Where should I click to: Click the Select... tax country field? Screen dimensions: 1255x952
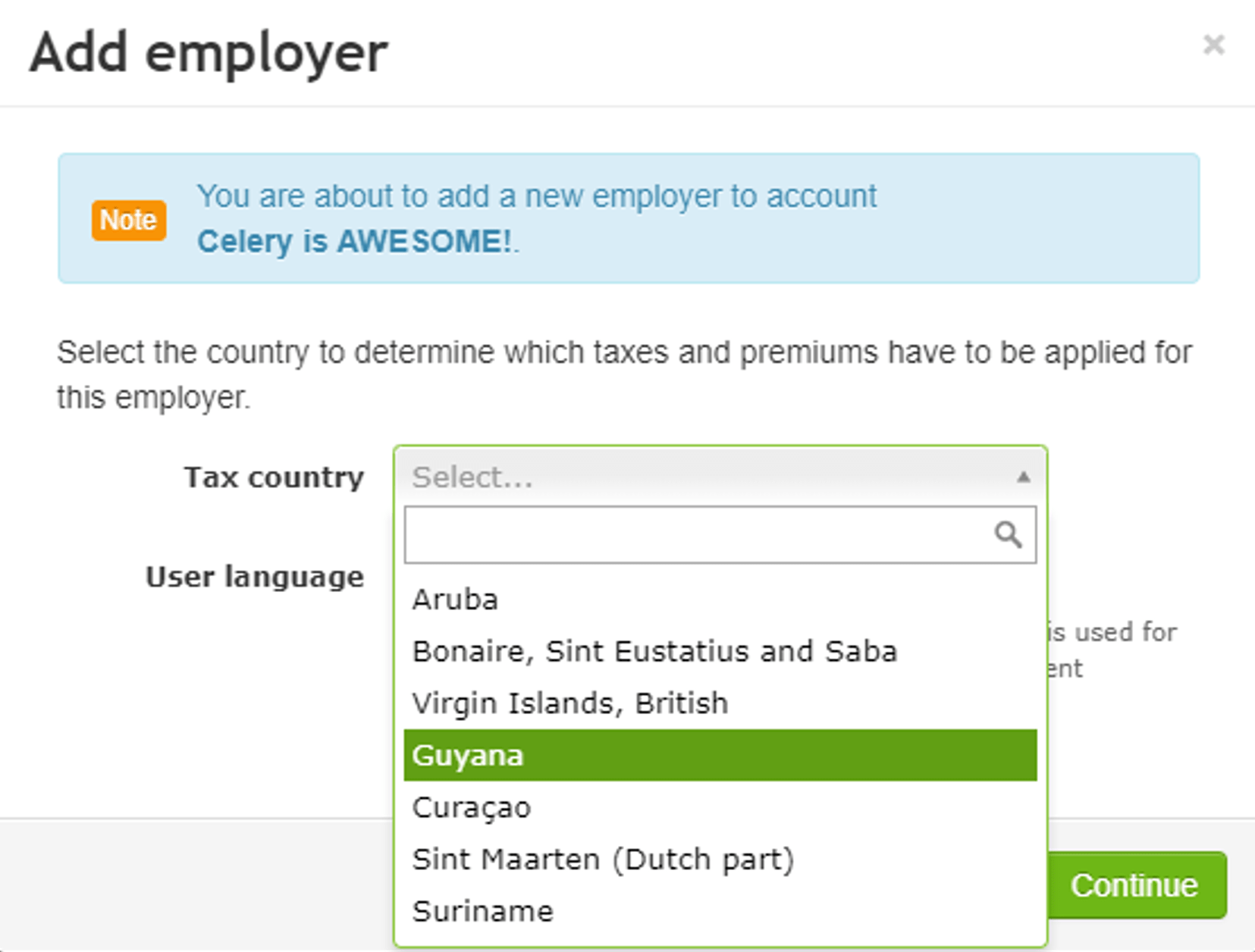(720, 477)
